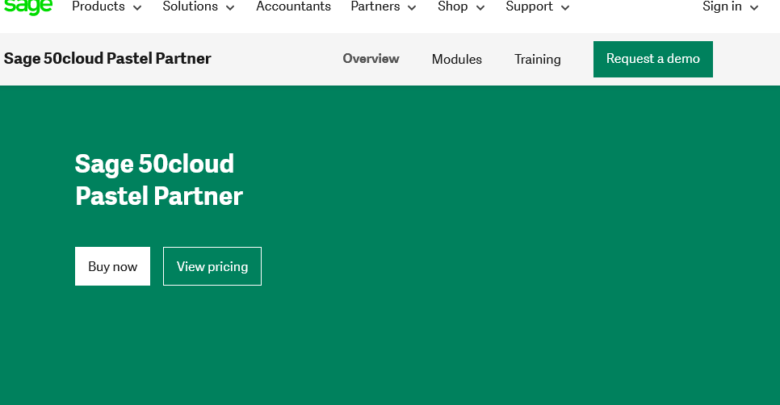Select the Shop menu text
Viewport: 780px width, 405px height.
[452, 7]
